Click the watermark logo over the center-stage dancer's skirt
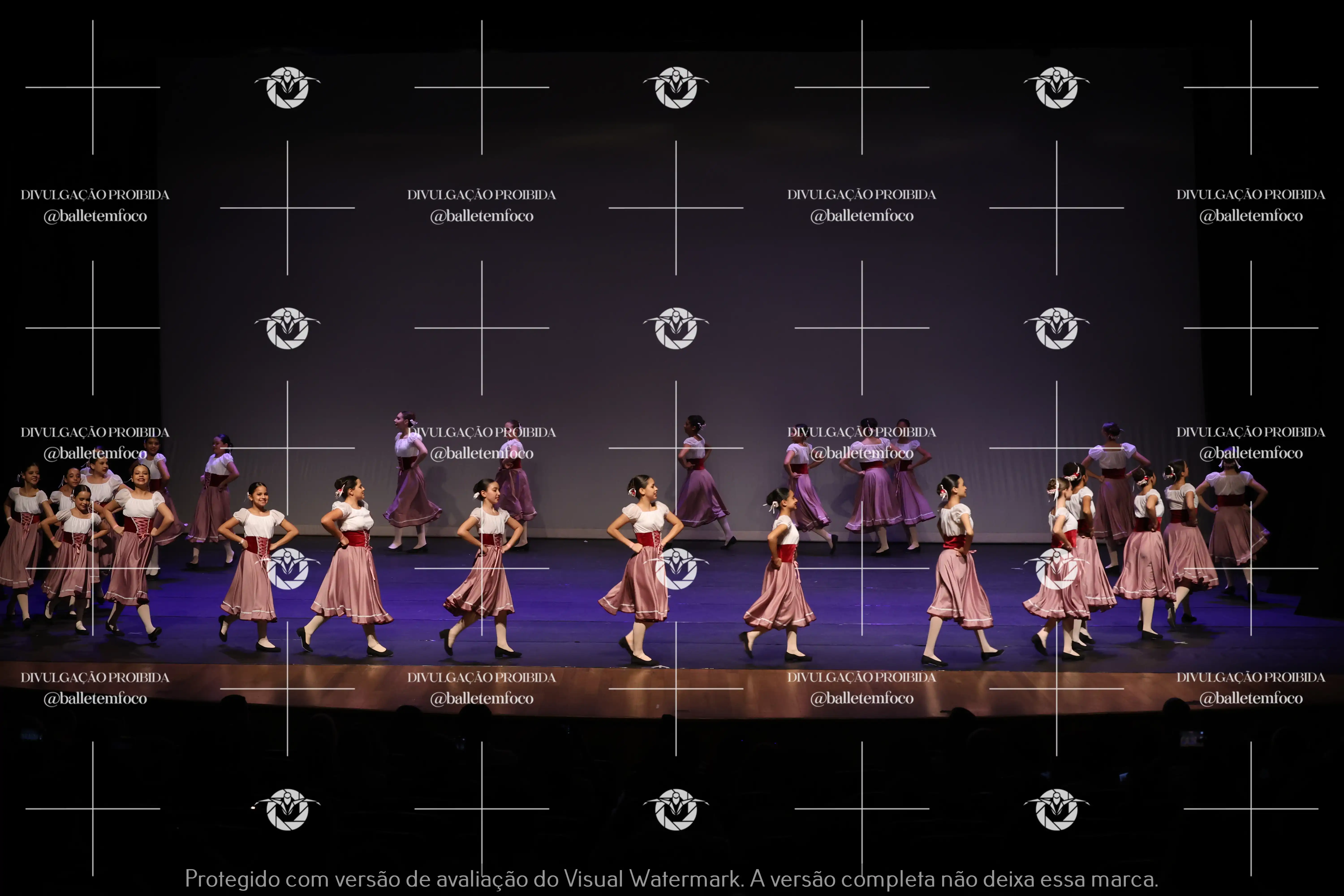Viewport: 1344px width, 896px height. pos(676,569)
